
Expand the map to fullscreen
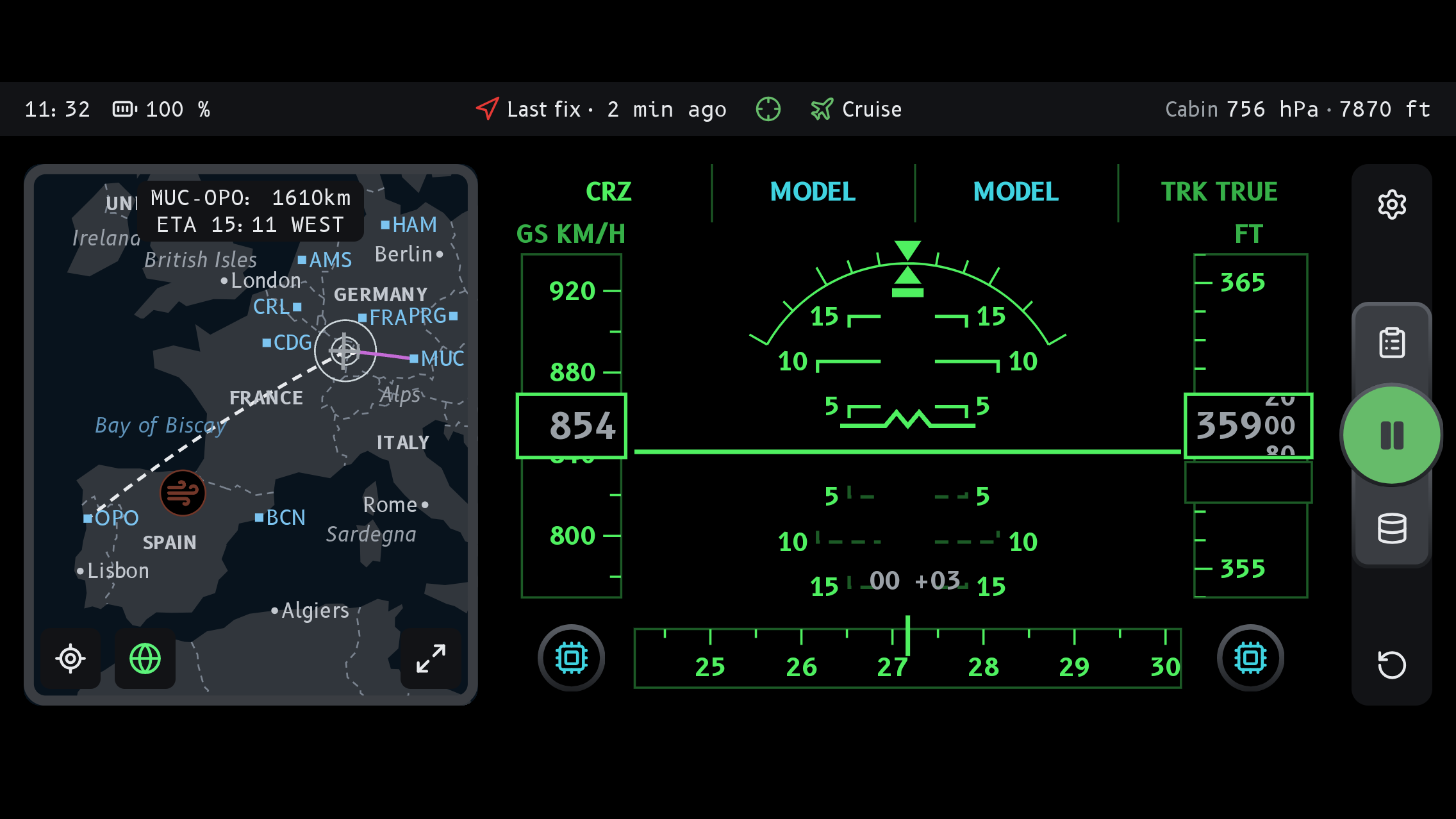tap(431, 658)
